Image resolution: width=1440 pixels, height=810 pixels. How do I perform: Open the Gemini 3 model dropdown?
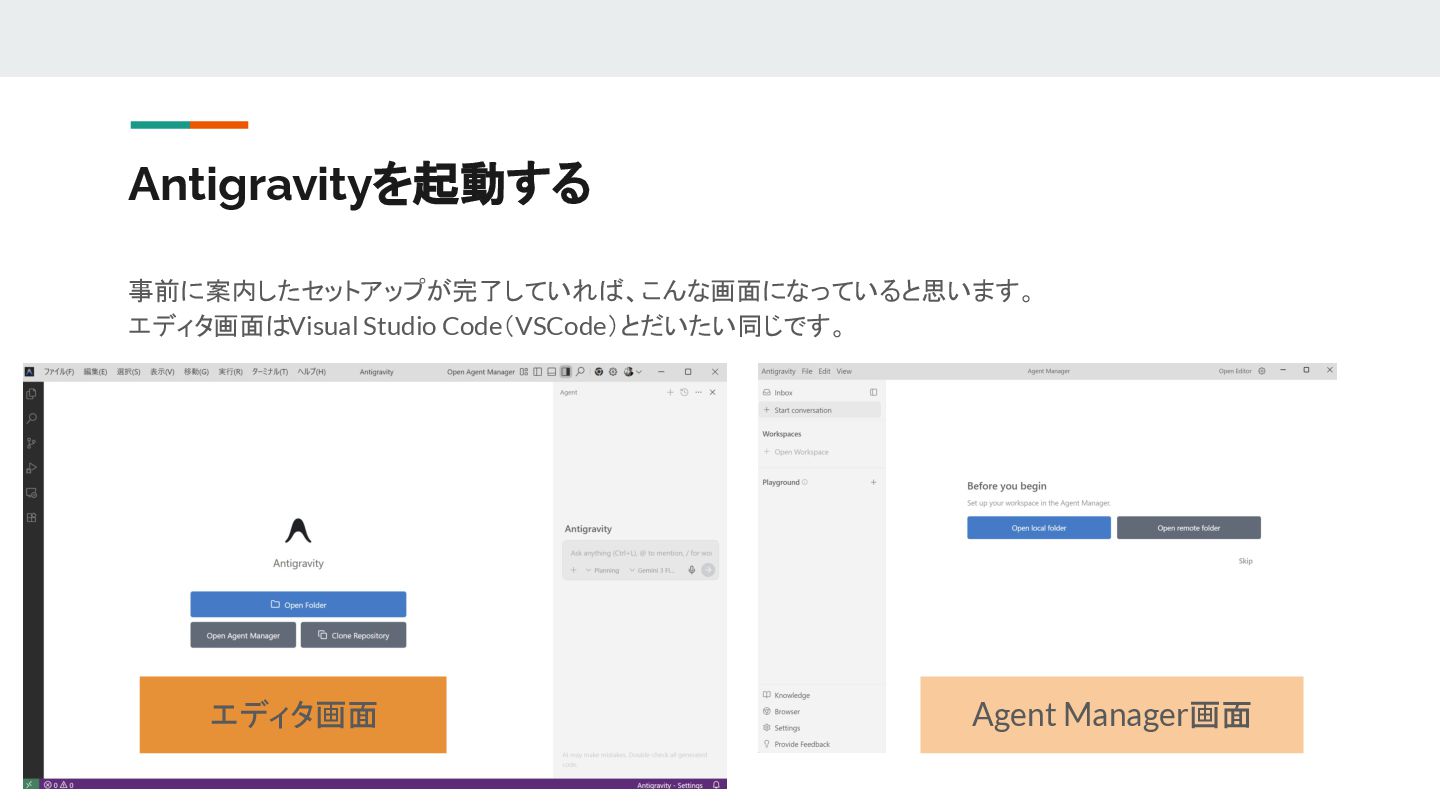[x=652, y=570]
